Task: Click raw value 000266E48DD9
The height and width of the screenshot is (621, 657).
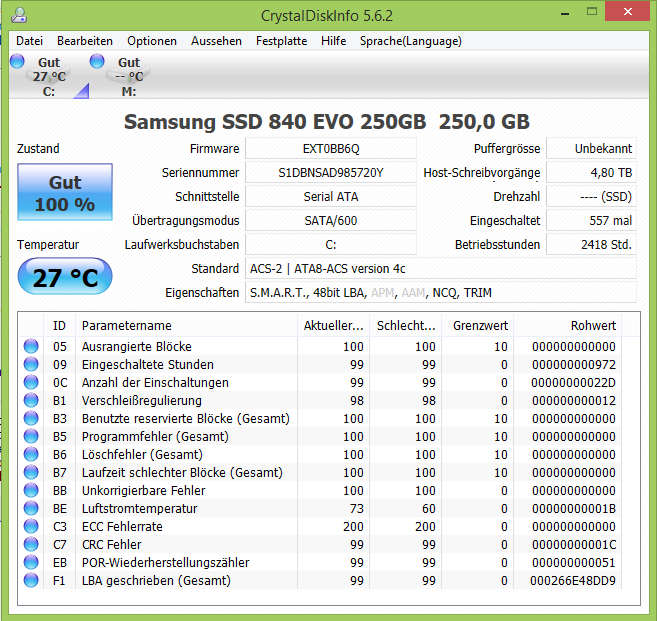Action: [x=573, y=580]
